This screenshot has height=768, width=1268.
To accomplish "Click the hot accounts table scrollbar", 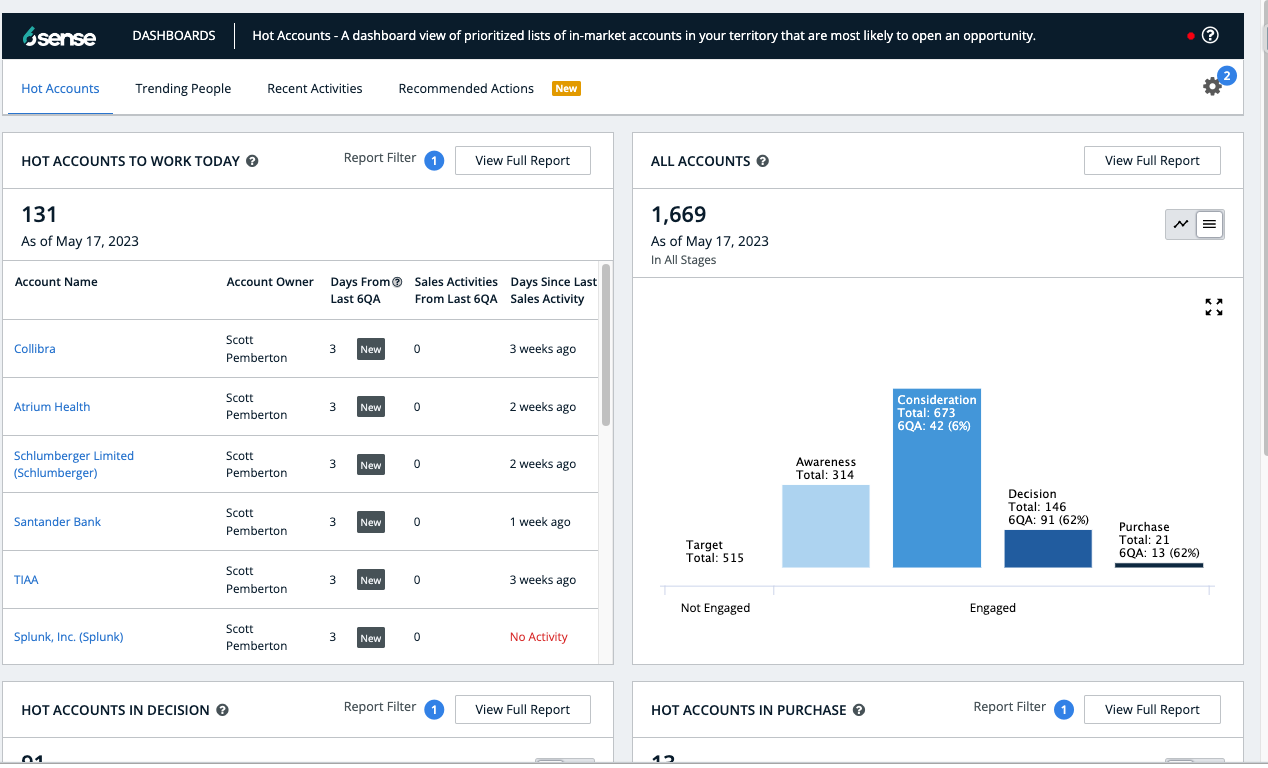I will (x=606, y=345).
